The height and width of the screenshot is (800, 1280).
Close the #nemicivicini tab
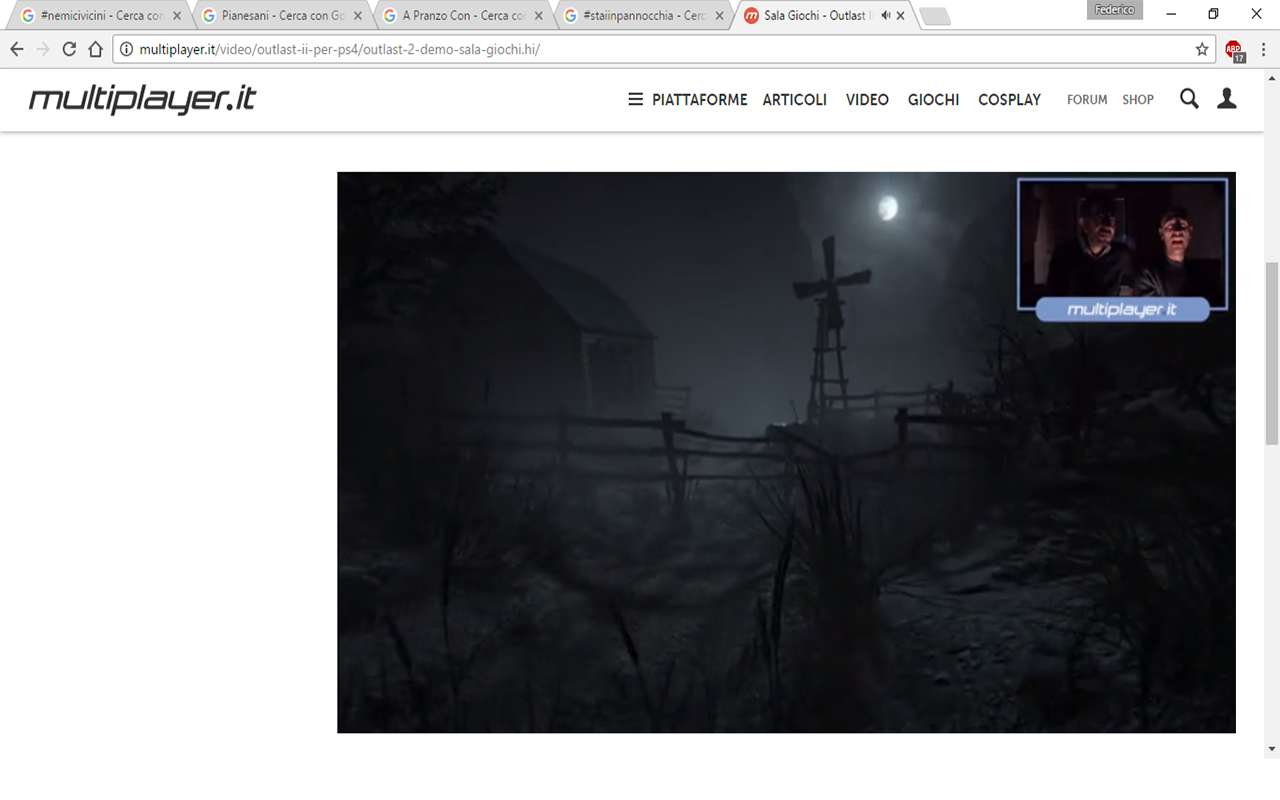tap(177, 16)
